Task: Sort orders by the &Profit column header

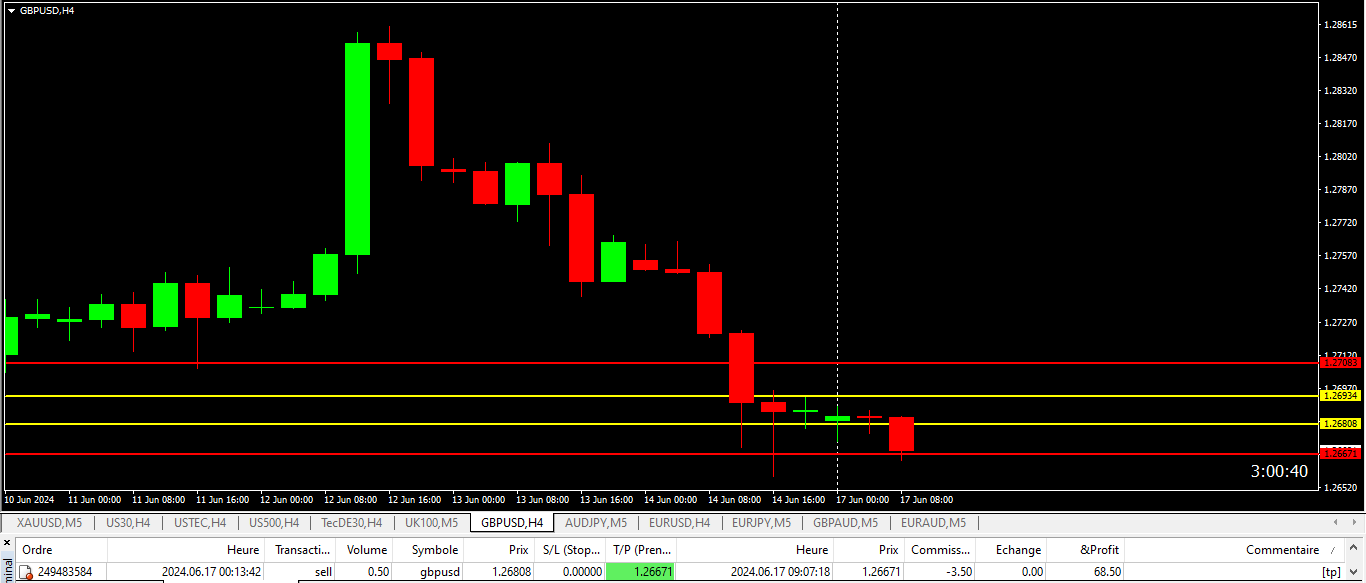Action: [x=1100, y=550]
